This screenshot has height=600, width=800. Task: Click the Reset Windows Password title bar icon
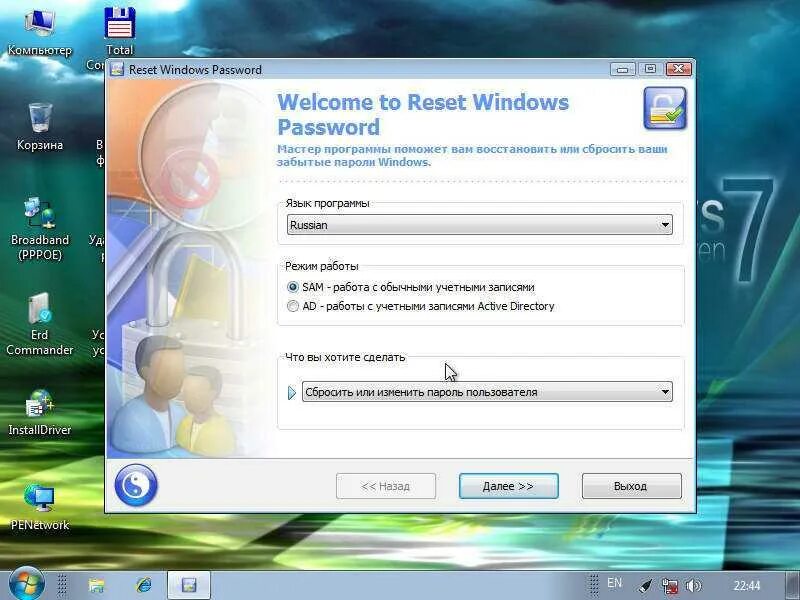tap(117, 69)
